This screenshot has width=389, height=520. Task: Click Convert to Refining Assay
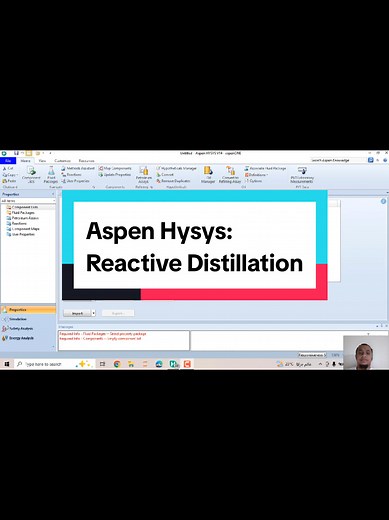click(230, 175)
